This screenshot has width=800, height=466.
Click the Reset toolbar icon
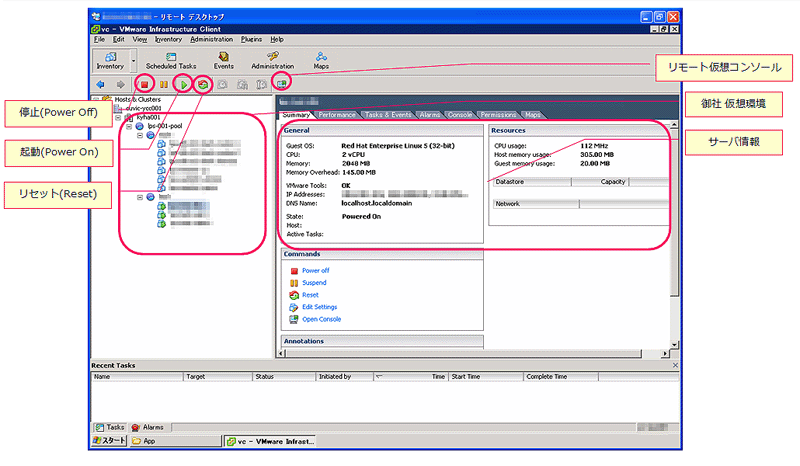click(x=203, y=84)
